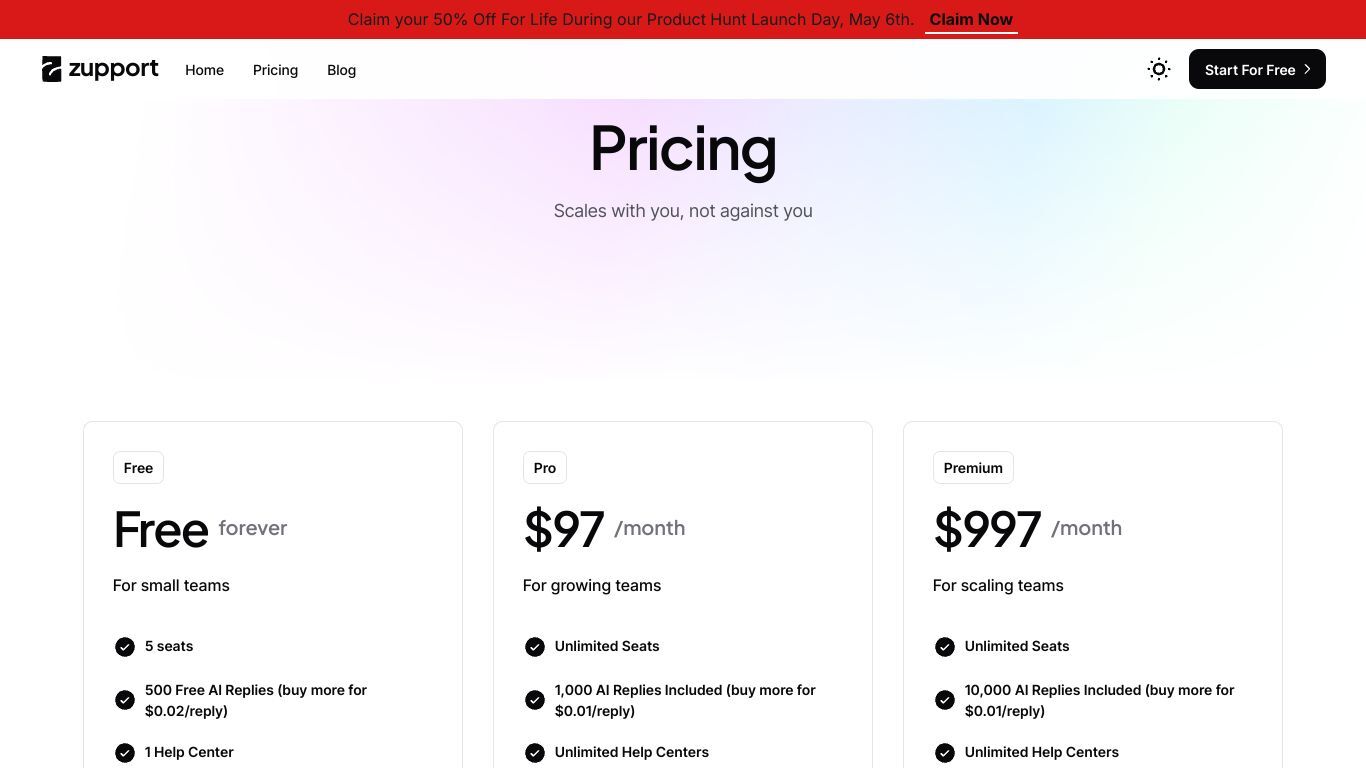Click the checkmark beside 10,000 AI Replies Included
1366x768 pixels.
pos(945,700)
